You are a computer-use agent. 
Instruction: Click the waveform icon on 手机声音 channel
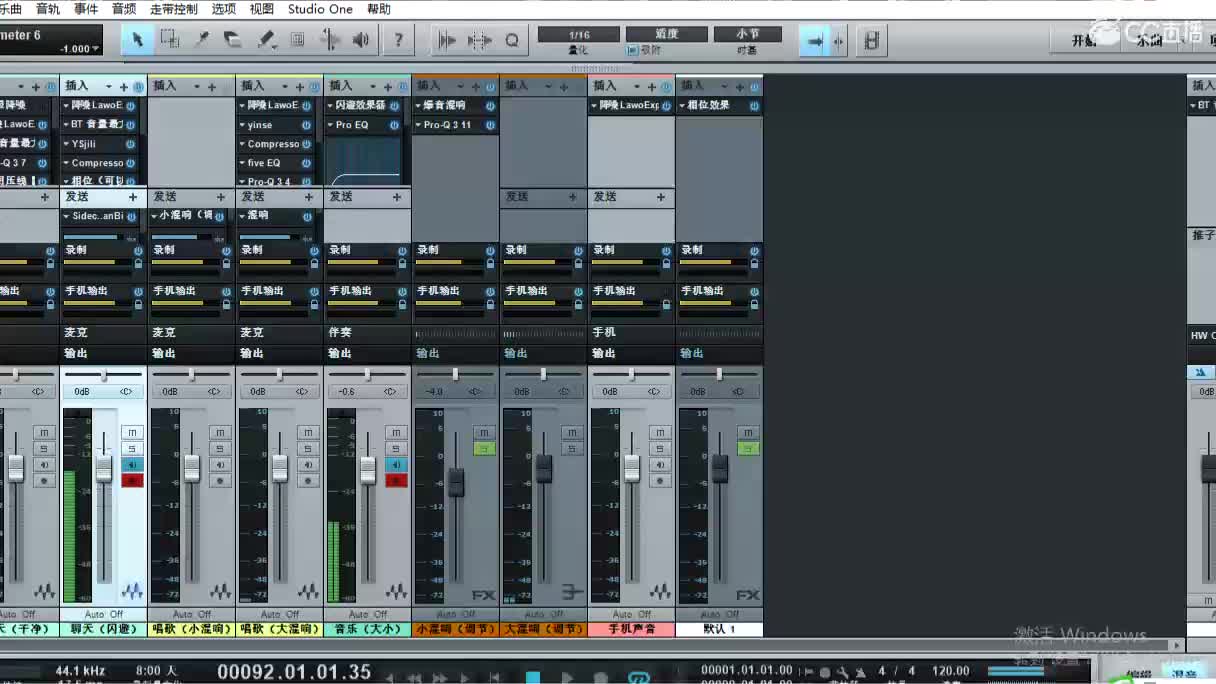click(x=660, y=591)
